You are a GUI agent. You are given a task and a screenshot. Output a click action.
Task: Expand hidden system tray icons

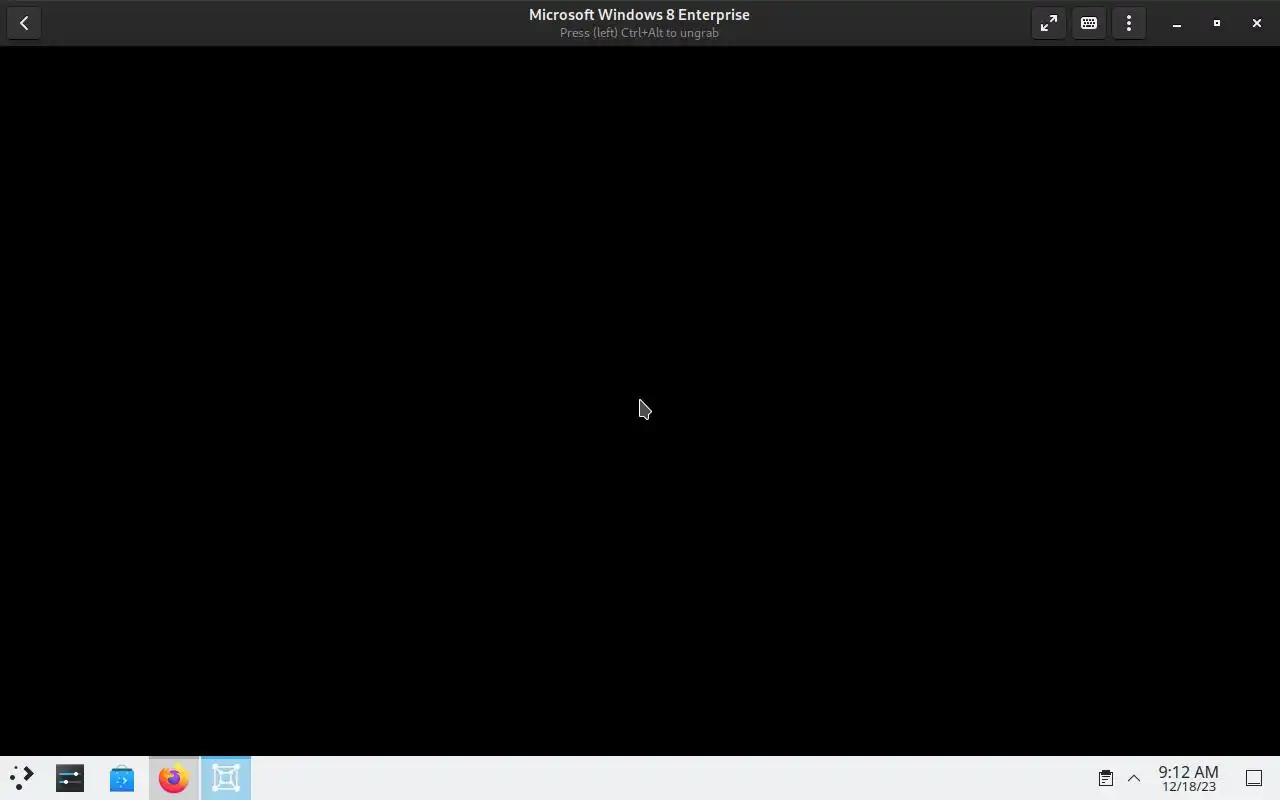1134,778
